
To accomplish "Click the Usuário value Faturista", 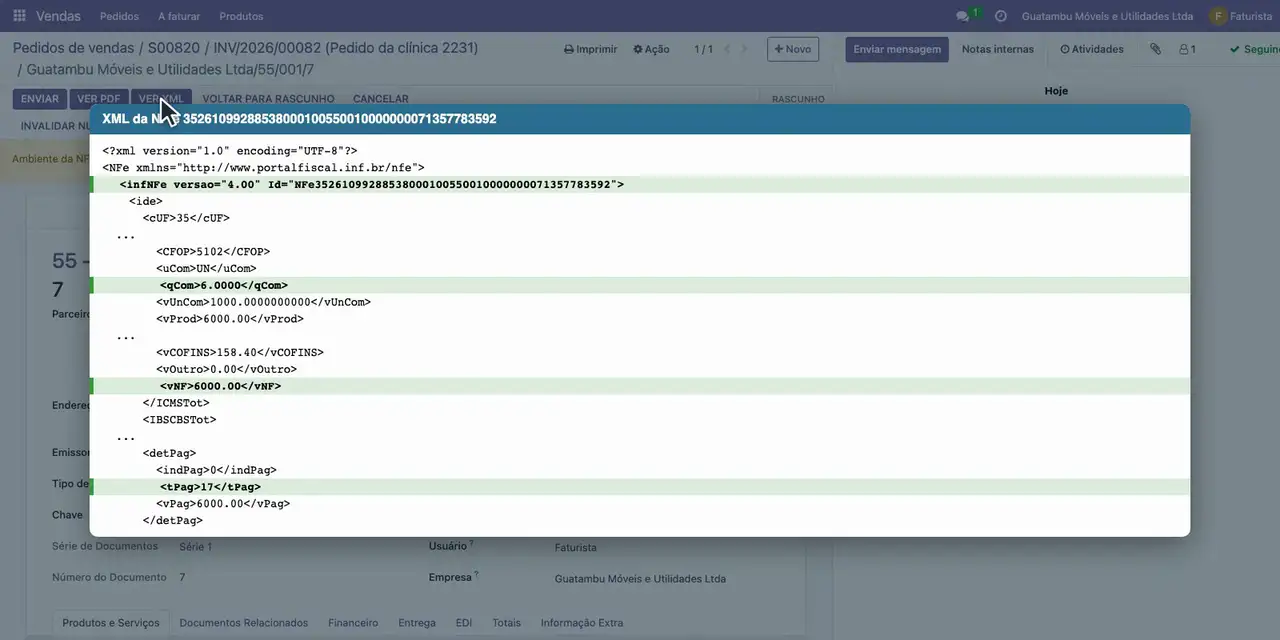I will coord(575,548).
